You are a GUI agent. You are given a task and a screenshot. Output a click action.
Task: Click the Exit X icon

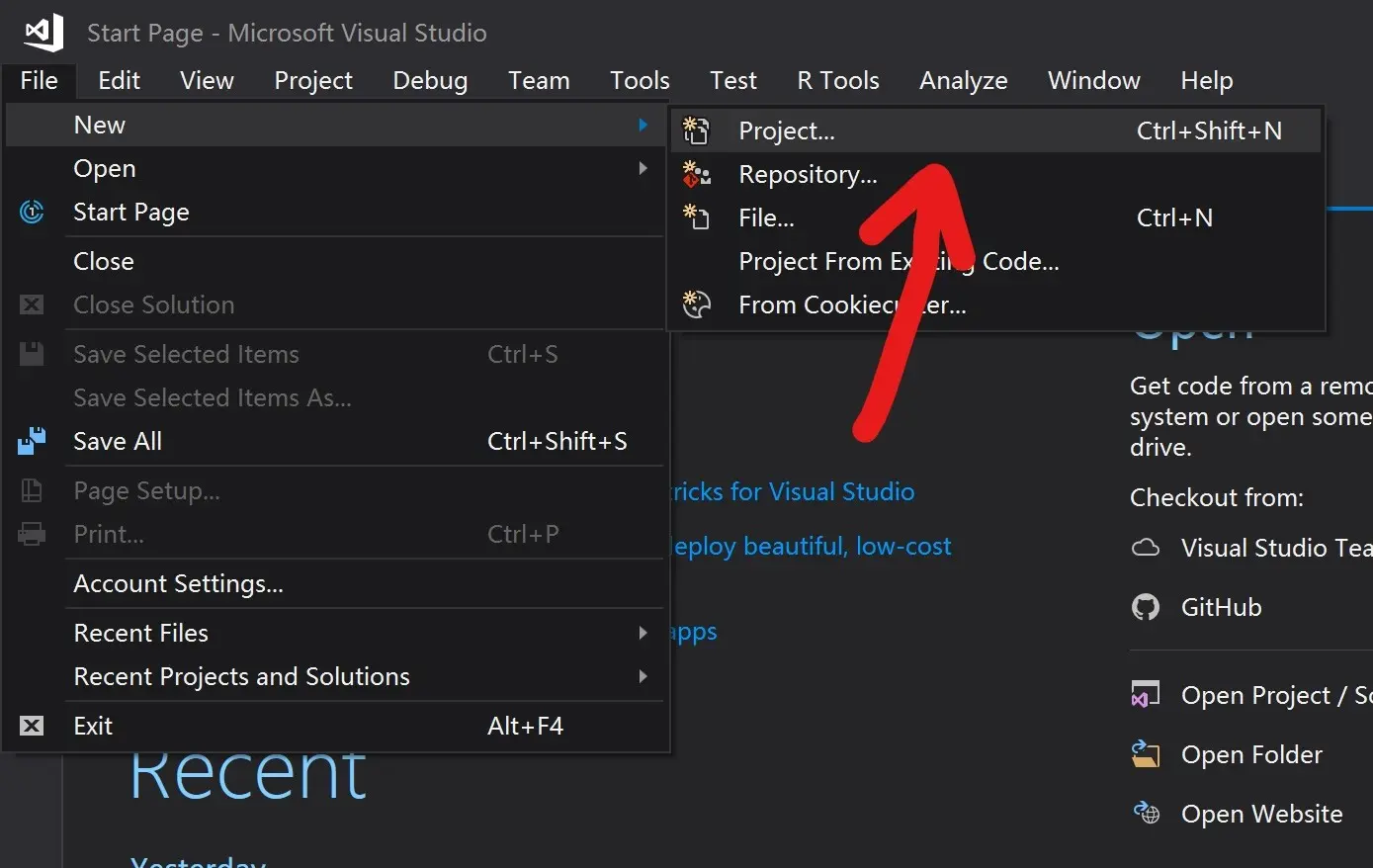pos(32,726)
